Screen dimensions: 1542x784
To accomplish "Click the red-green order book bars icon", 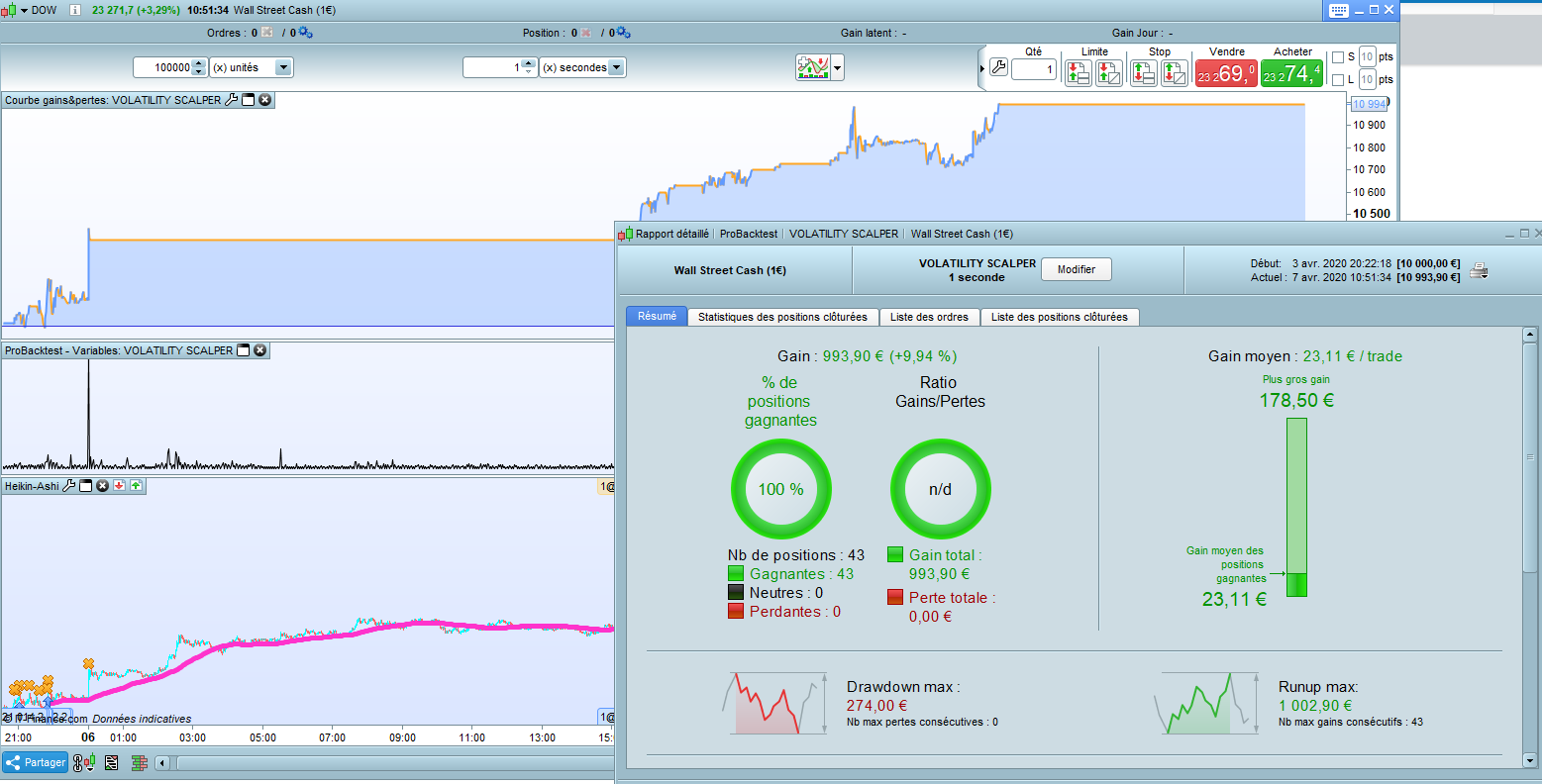I will (x=140, y=762).
